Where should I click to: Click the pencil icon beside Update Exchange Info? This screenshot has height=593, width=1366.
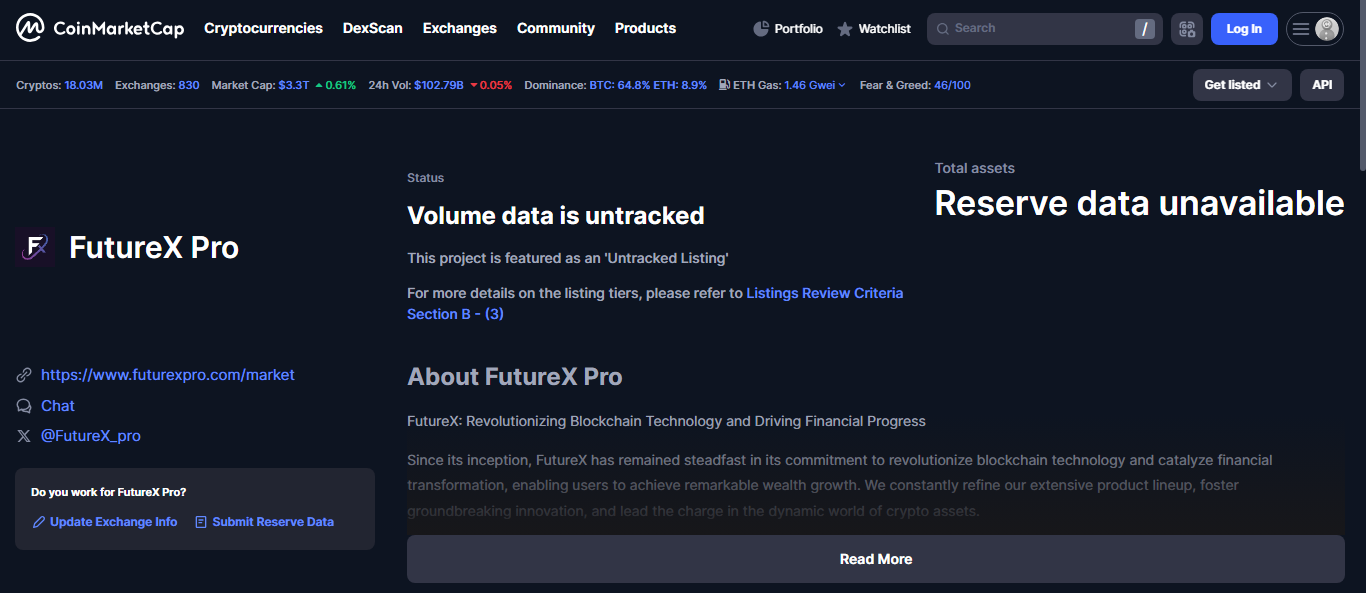pyautogui.click(x=38, y=522)
